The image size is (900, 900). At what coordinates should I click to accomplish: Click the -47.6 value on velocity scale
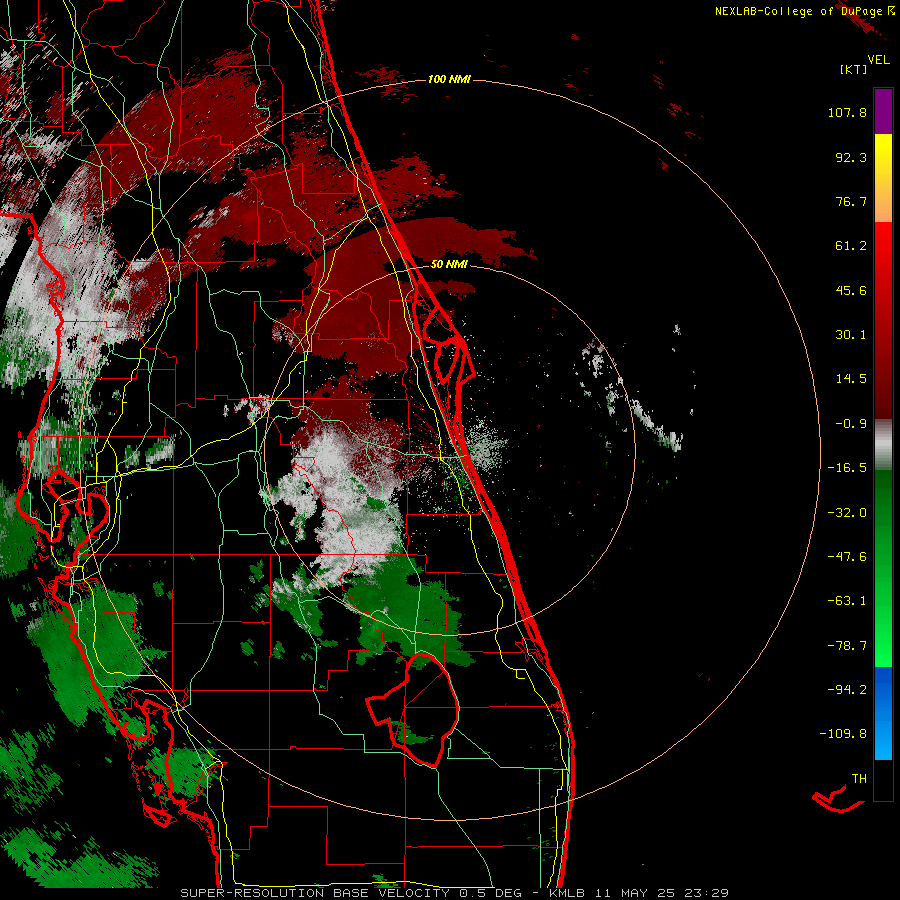tap(847, 557)
